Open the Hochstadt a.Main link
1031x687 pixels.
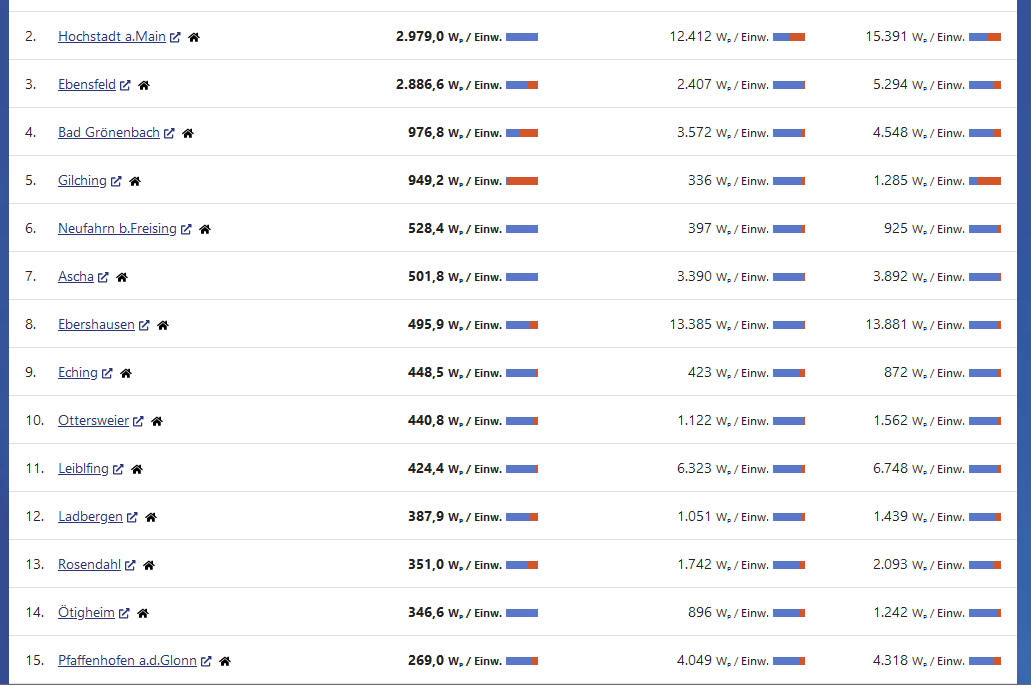(112, 37)
